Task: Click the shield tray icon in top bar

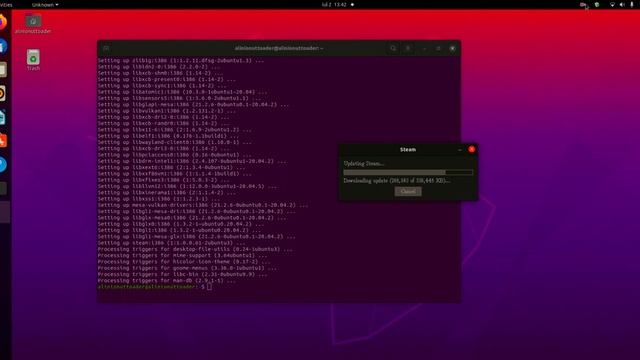Action: (597, 4)
